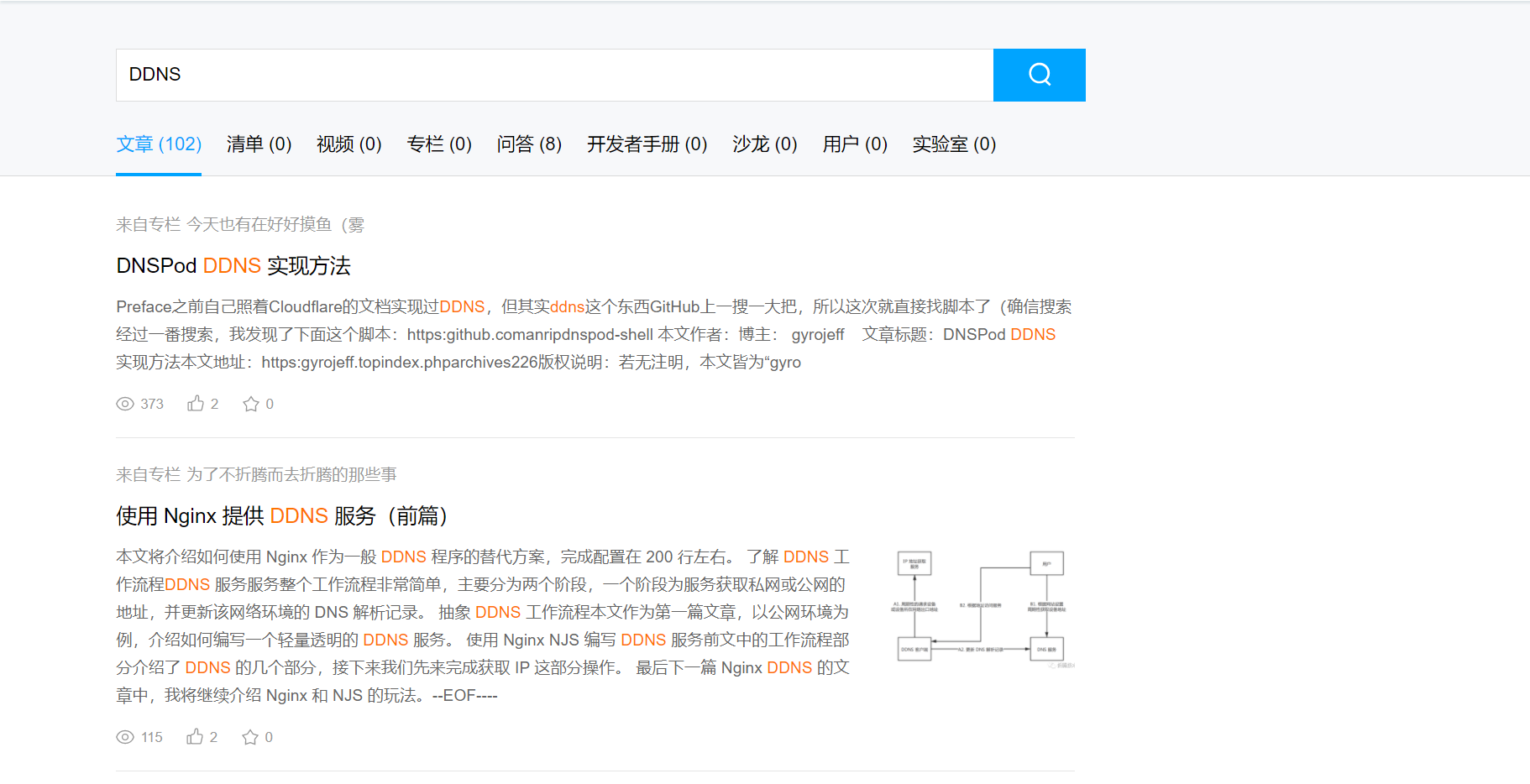
Task: Select the 清单 tab
Action: [258, 144]
